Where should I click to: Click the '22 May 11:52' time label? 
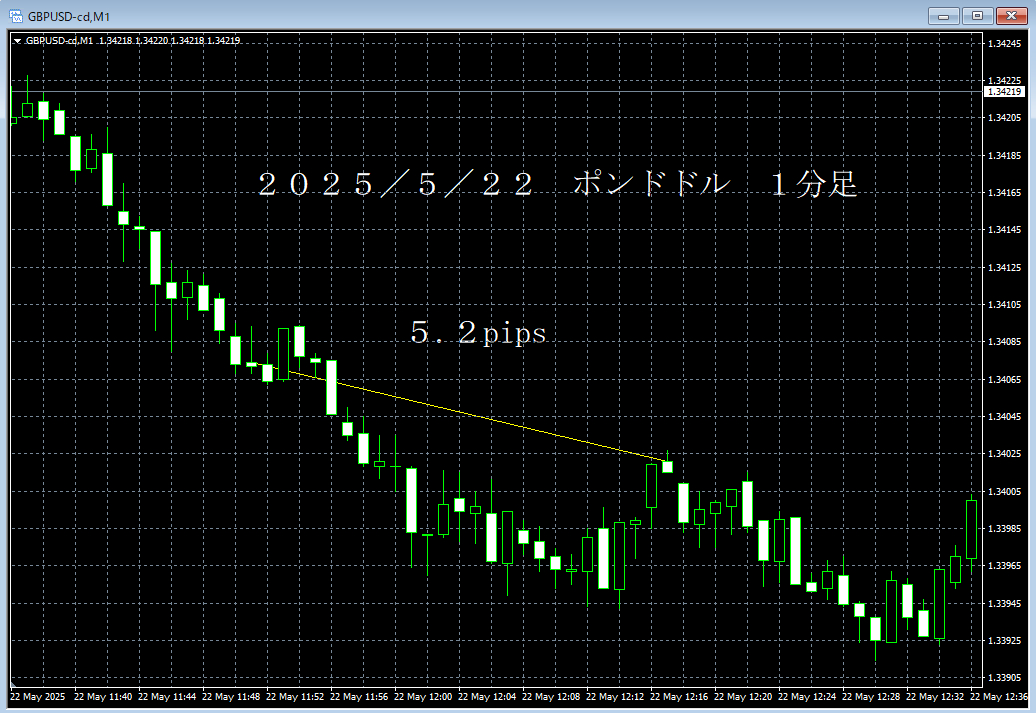(x=295, y=696)
